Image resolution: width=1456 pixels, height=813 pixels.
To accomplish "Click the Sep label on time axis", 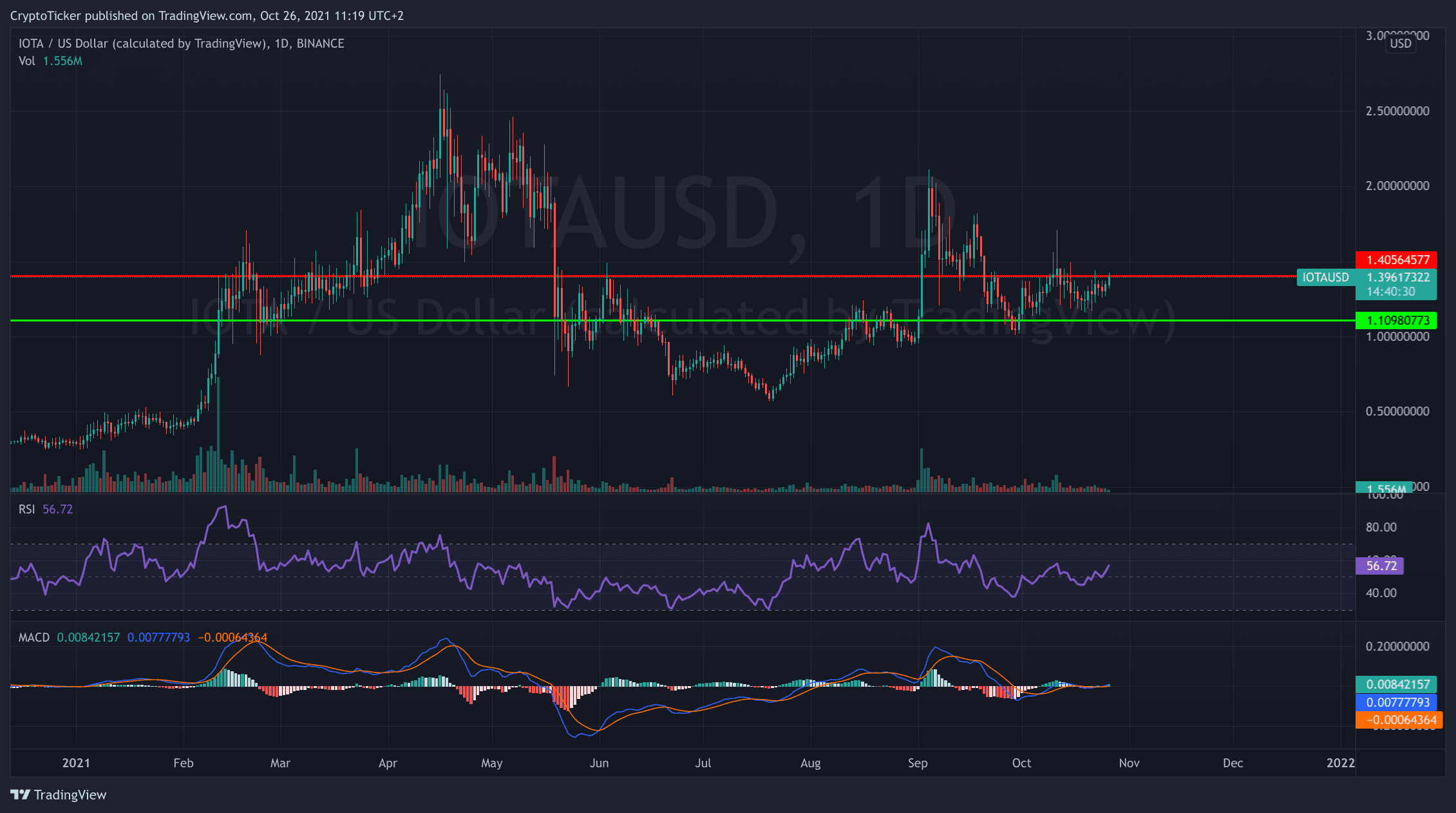I will click(x=918, y=763).
